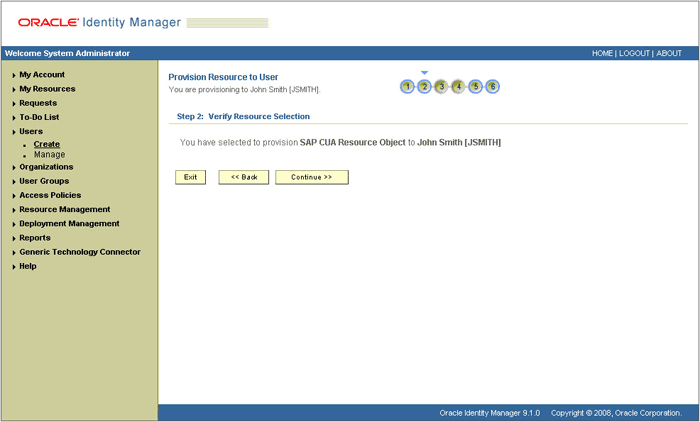
Task: Open Access Policies menu item
Action: click(x=50, y=195)
